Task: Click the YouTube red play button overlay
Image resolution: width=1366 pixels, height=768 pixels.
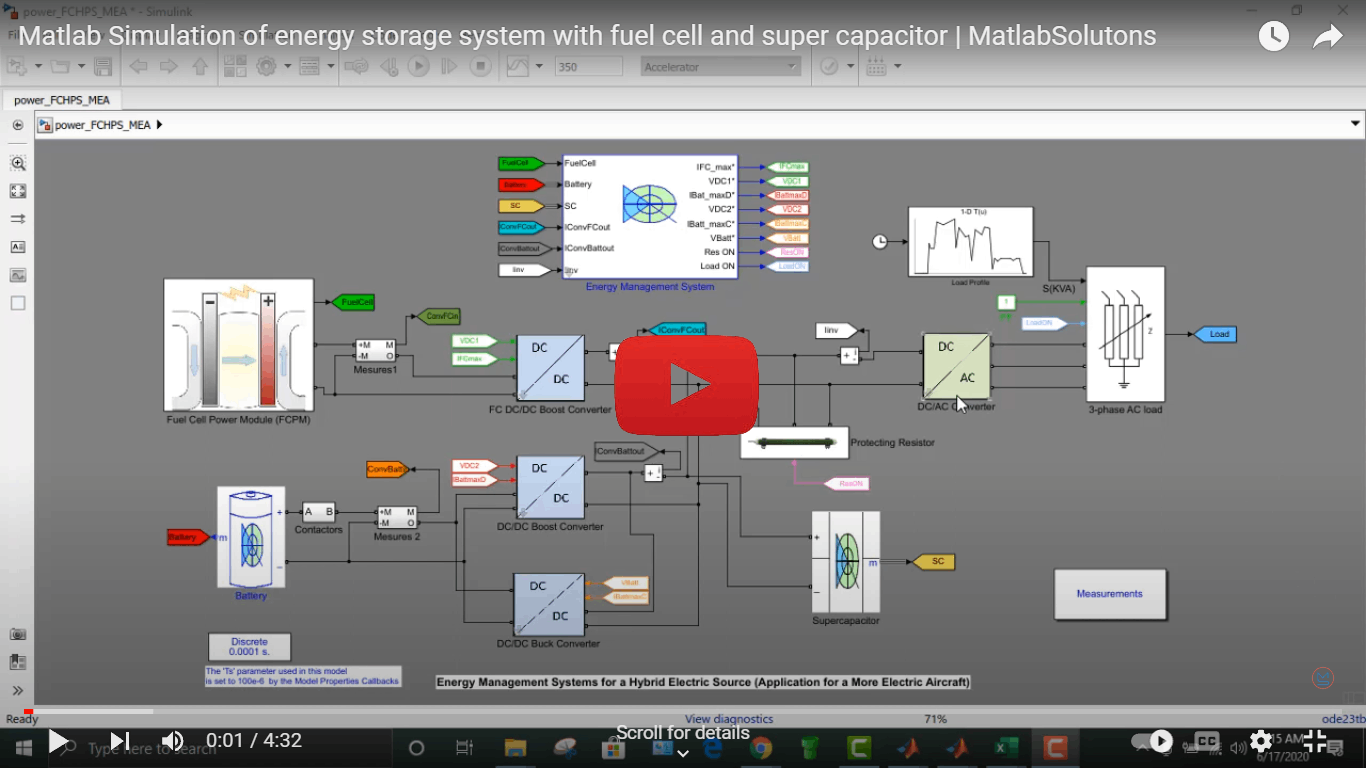Action: click(686, 385)
